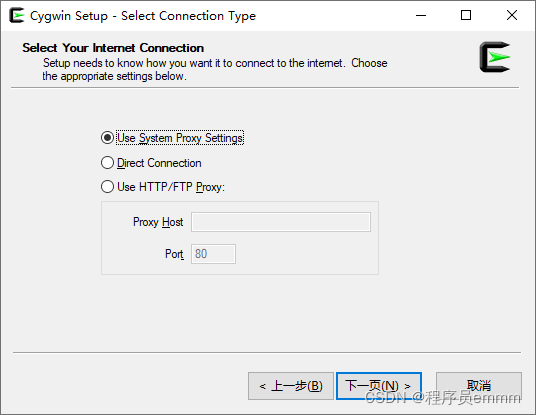
Task: Click the Use System Proxy Settings label
Action: (180, 138)
